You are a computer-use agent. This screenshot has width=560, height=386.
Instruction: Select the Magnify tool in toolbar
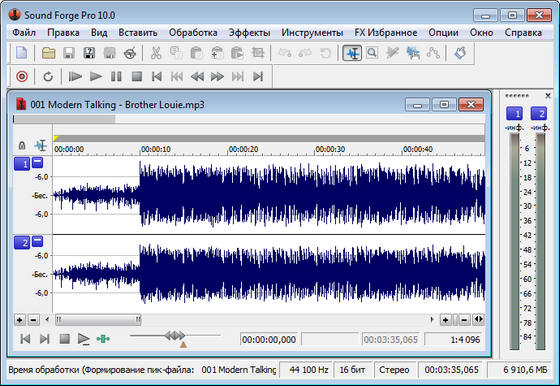click(372, 53)
